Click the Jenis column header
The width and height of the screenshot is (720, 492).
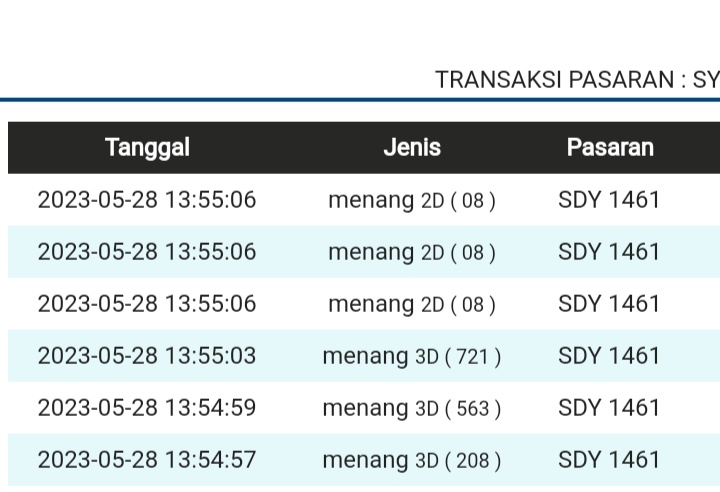tap(412, 148)
